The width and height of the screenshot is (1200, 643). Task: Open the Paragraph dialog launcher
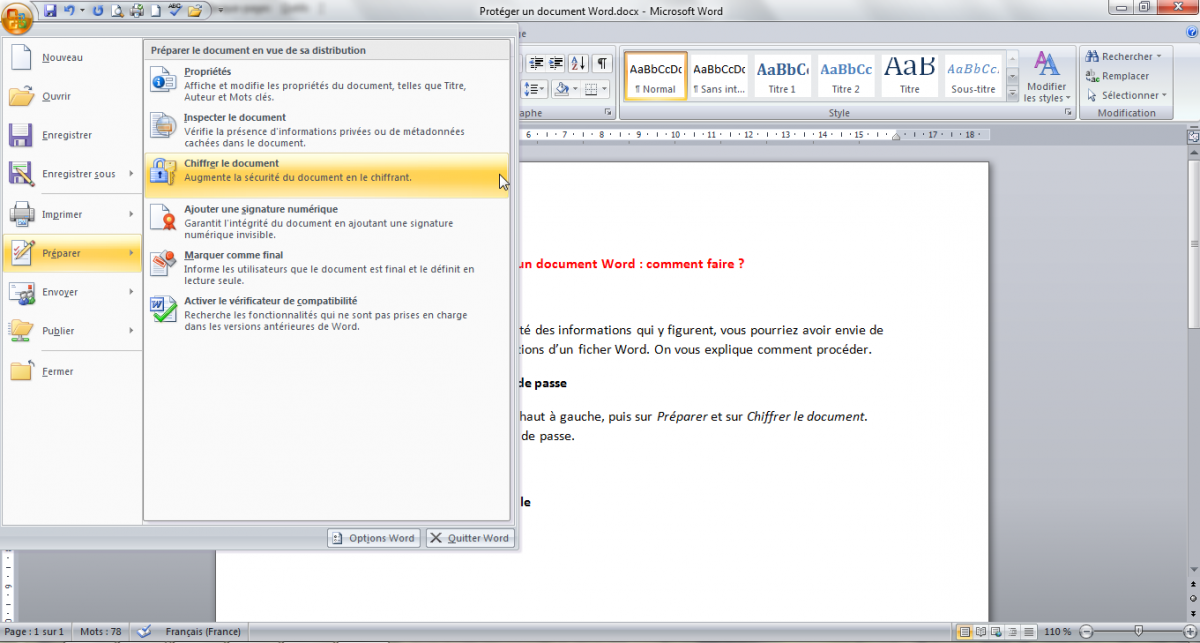[x=607, y=114]
